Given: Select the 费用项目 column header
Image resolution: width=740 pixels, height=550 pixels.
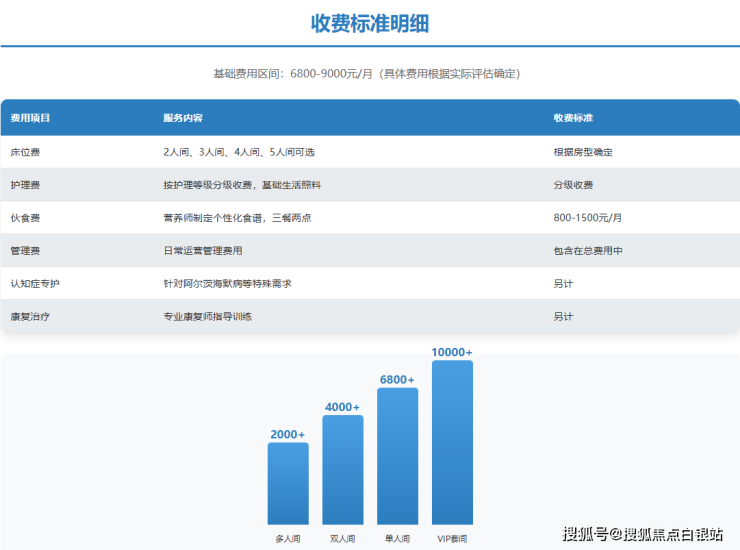Looking at the screenshot, I should pyautogui.click(x=30, y=118).
